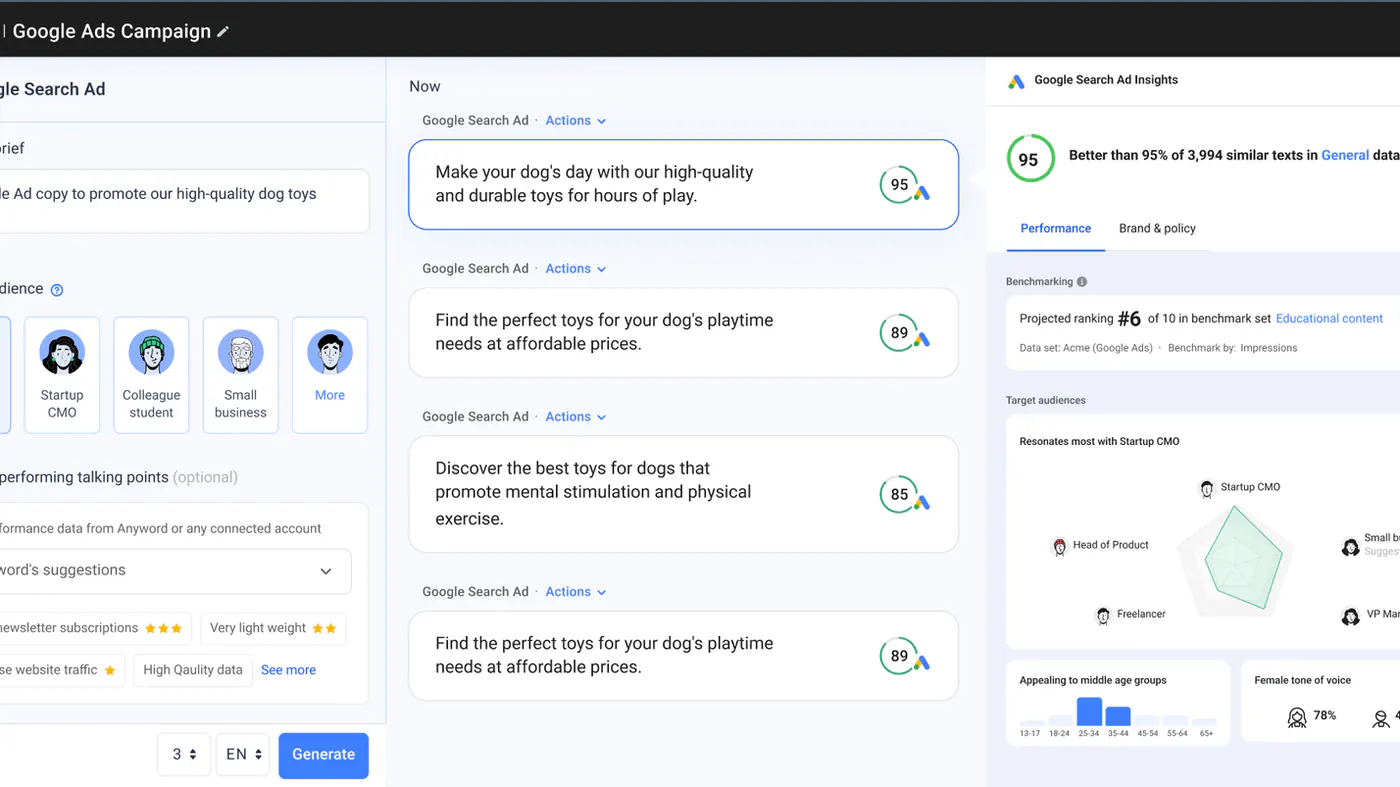Click the 35-44 age group bar
Image resolution: width=1400 pixels, height=787 pixels.
pos(1118,716)
